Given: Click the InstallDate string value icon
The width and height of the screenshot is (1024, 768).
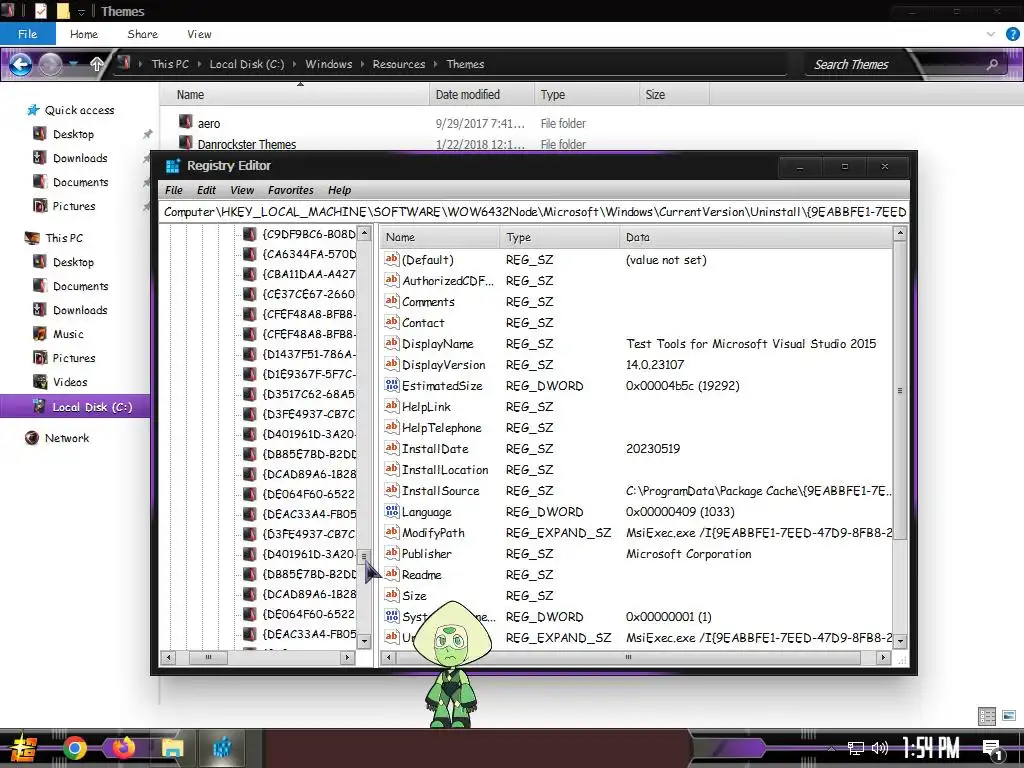Looking at the screenshot, I should 391,448.
